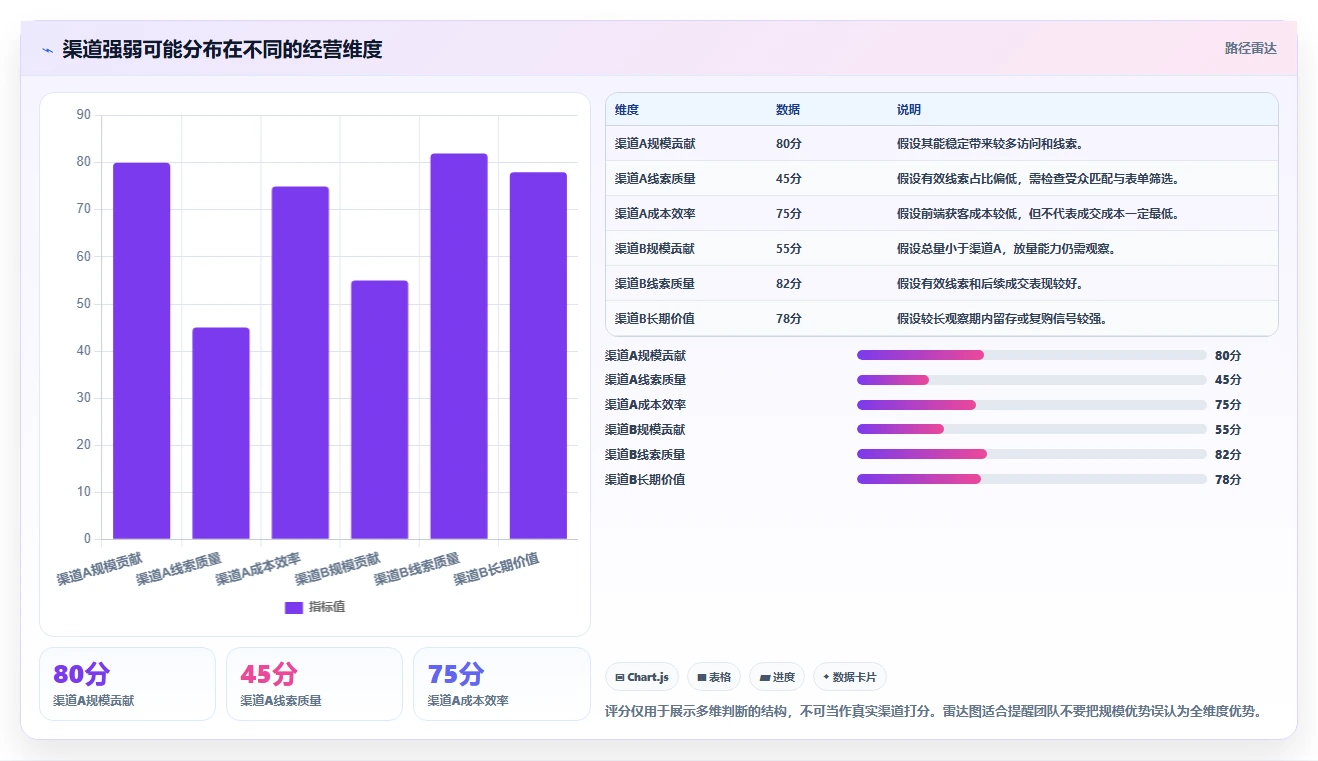Click the 路径雷达 label in the header
1318x761 pixels.
1251,48
